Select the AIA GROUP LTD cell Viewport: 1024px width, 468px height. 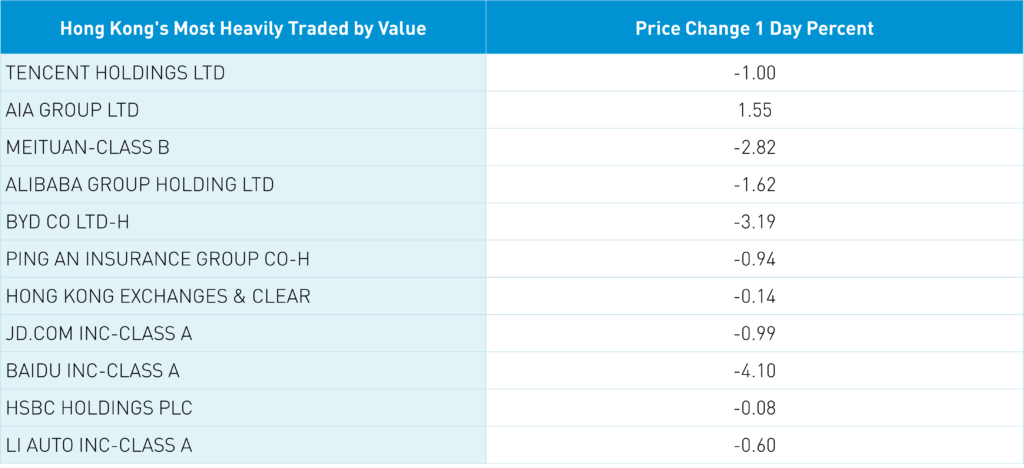point(72,110)
